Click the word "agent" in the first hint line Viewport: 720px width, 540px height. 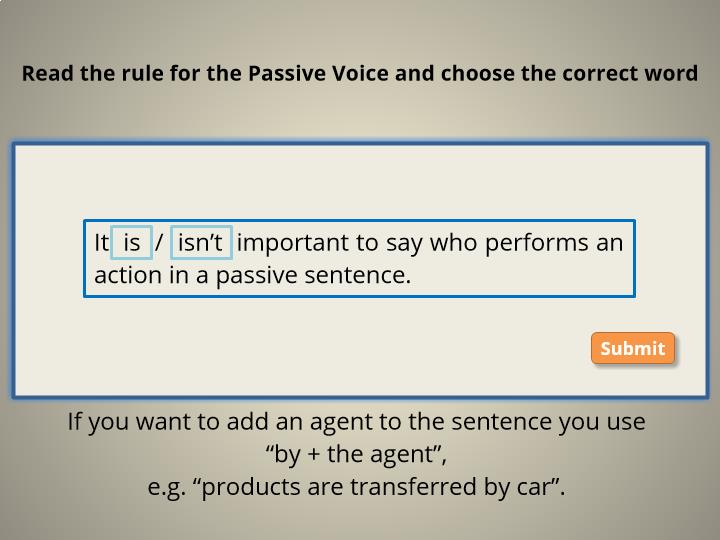point(340,422)
